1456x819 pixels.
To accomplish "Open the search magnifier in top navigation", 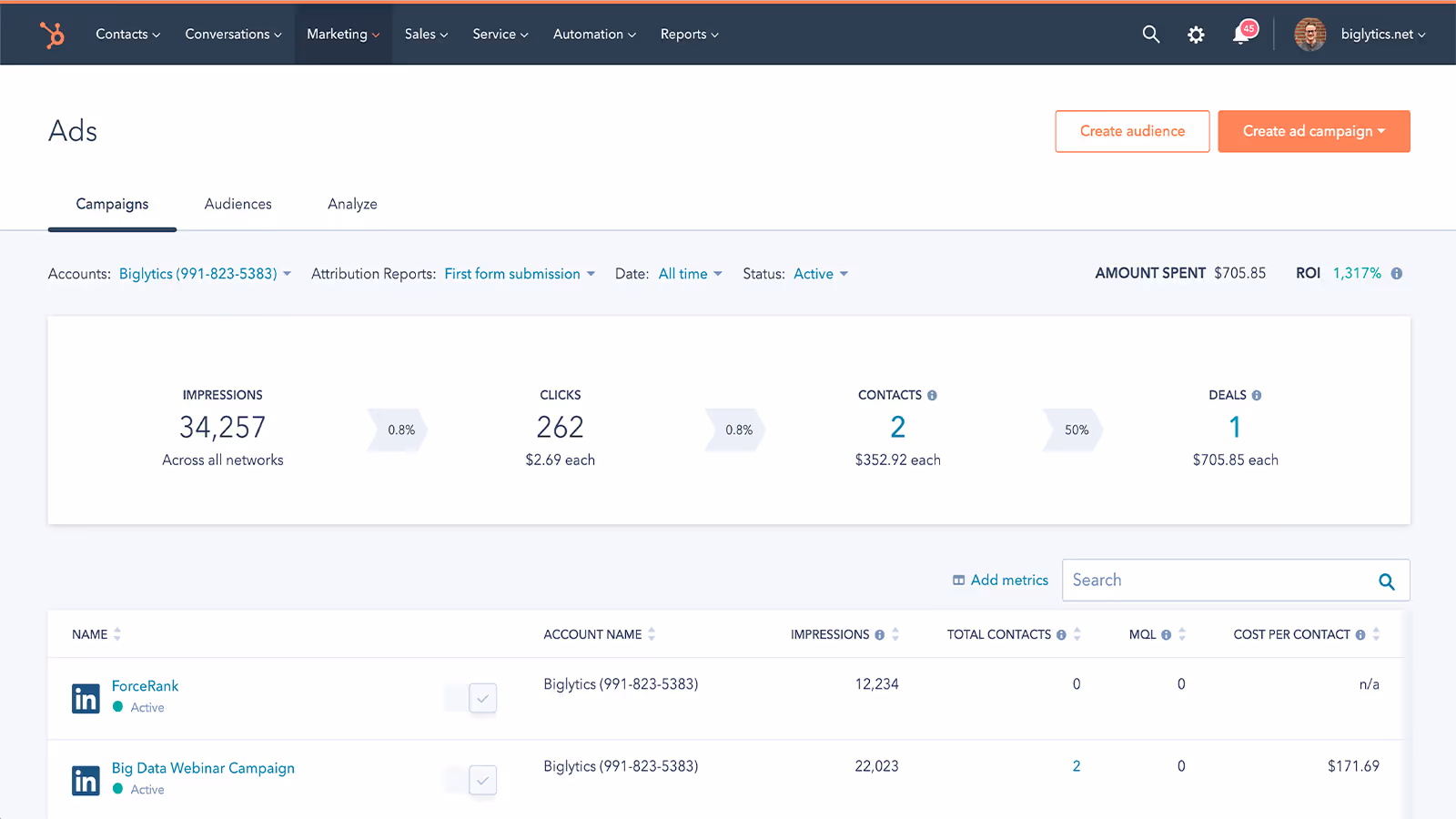I will click(1150, 34).
